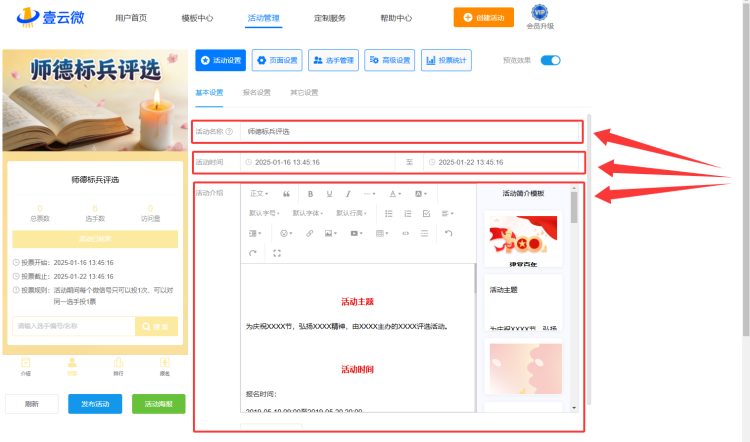Open the 报名 sign-up icon in phone preview

tap(165, 366)
